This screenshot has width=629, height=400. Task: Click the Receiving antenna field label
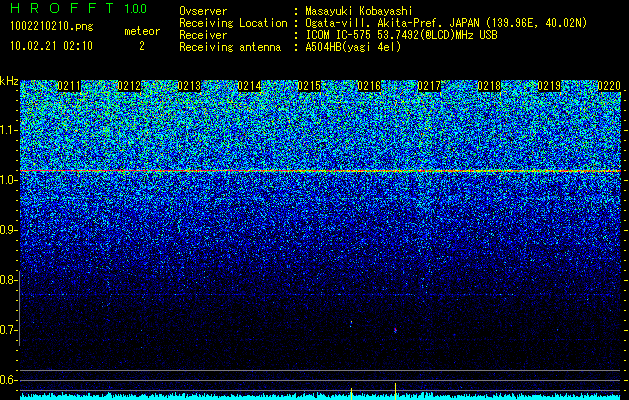[x=230, y=47]
